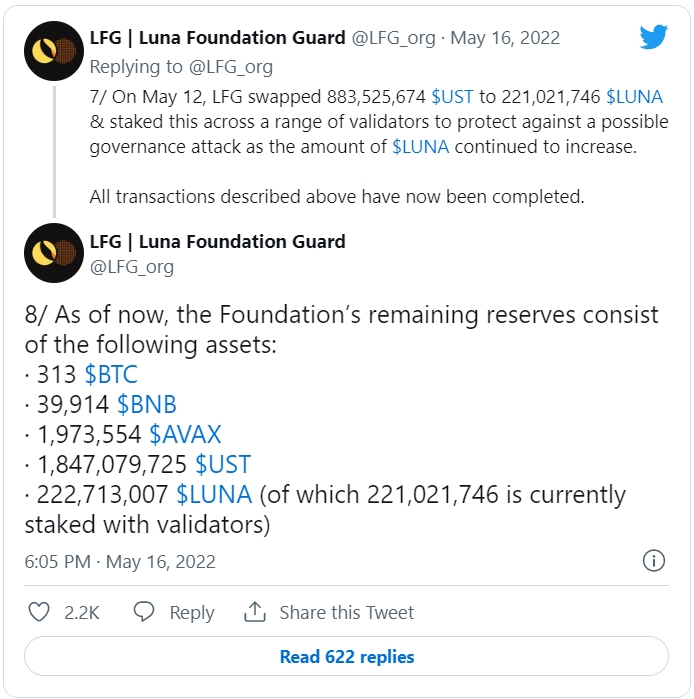Open the $AVAX cashtag link

pyautogui.click(x=185, y=435)
